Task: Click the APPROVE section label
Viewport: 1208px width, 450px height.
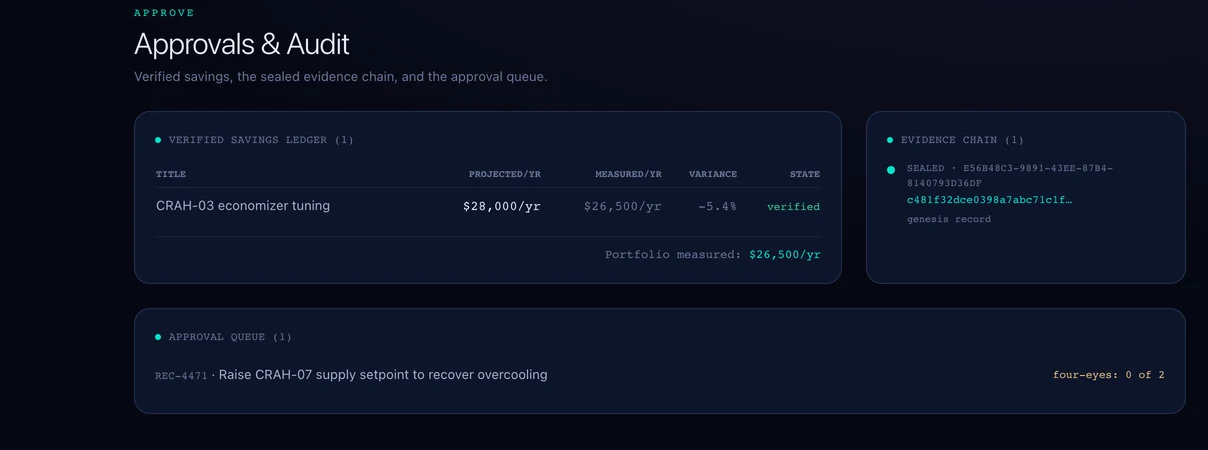Action: [x=164, y=13]
